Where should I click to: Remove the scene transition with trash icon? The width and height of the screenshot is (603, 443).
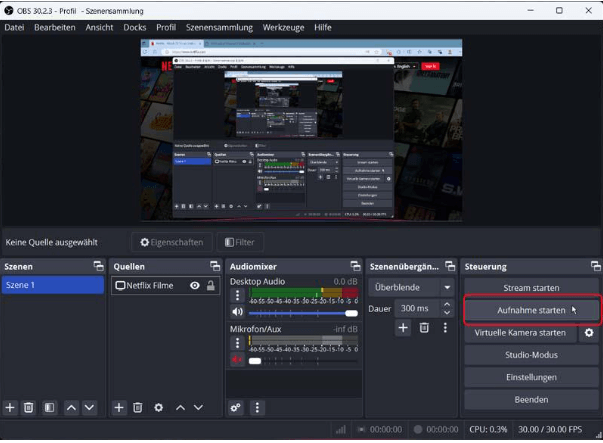tap(423, 327)
